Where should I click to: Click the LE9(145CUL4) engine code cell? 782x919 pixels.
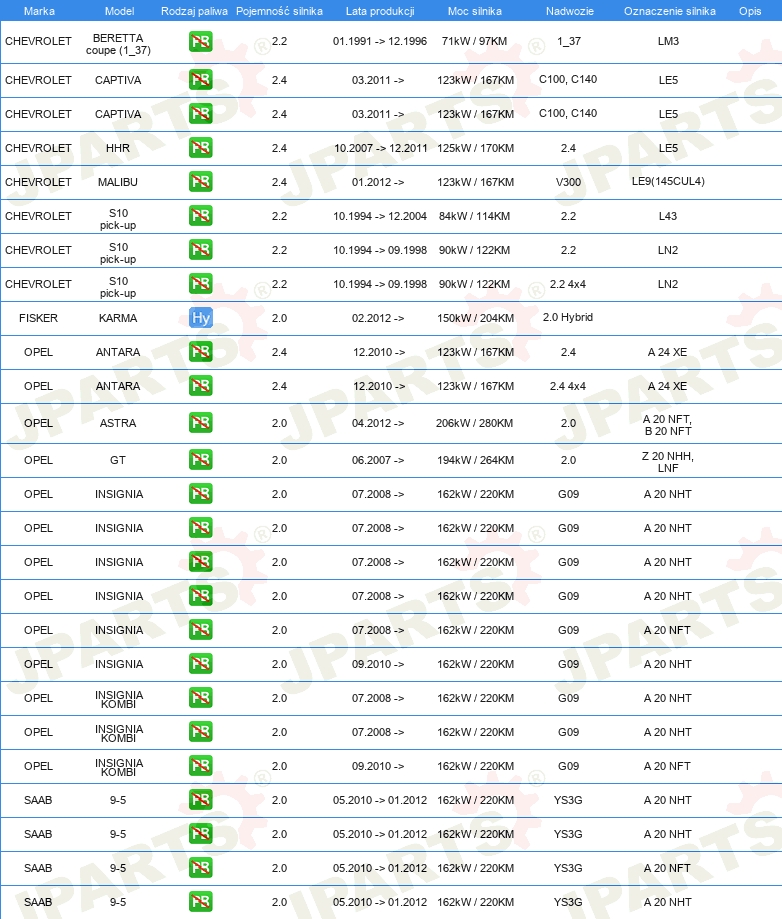tap(668, 182)
